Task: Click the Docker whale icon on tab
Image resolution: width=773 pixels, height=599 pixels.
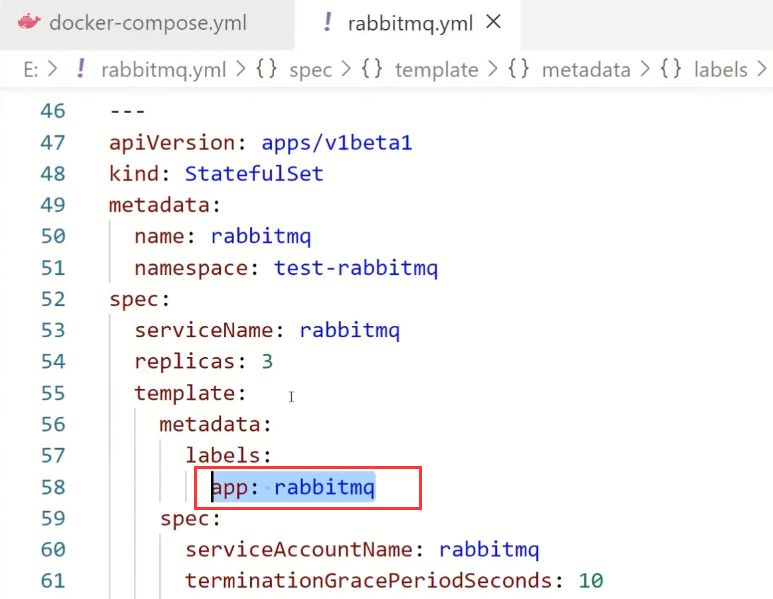Action: pos(30,22)
